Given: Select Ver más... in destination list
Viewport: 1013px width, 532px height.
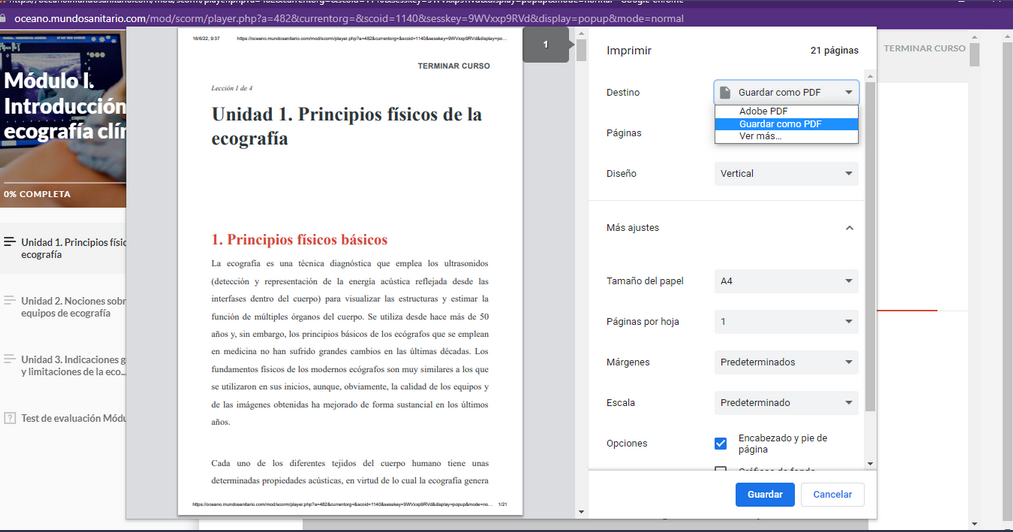Looking at the screenshot, I should [786, 136].
